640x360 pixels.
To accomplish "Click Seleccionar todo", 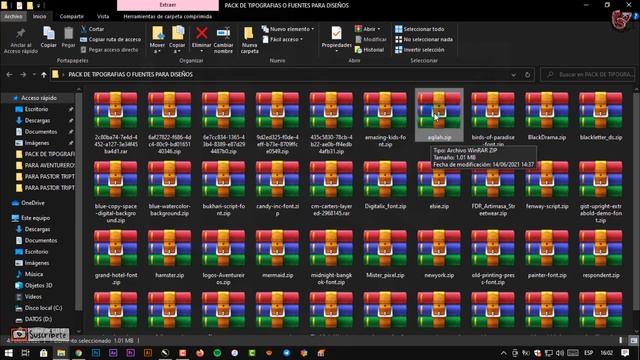I will pyautogui.click(x=419, y=29).
